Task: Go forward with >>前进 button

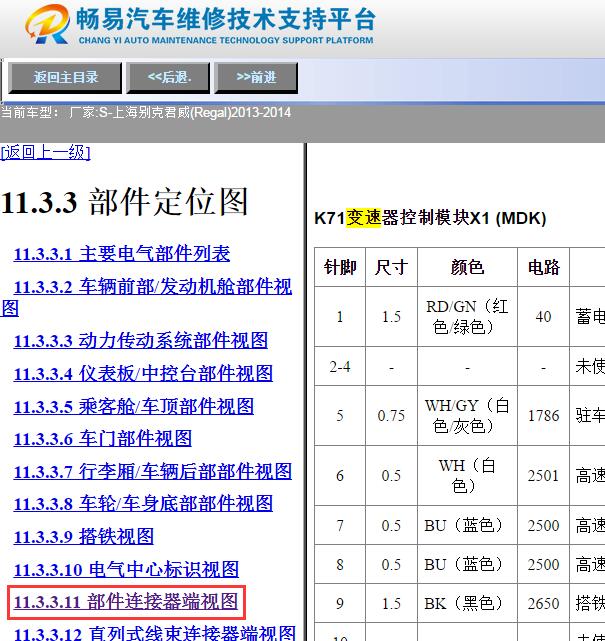Action: coord(256,78)
